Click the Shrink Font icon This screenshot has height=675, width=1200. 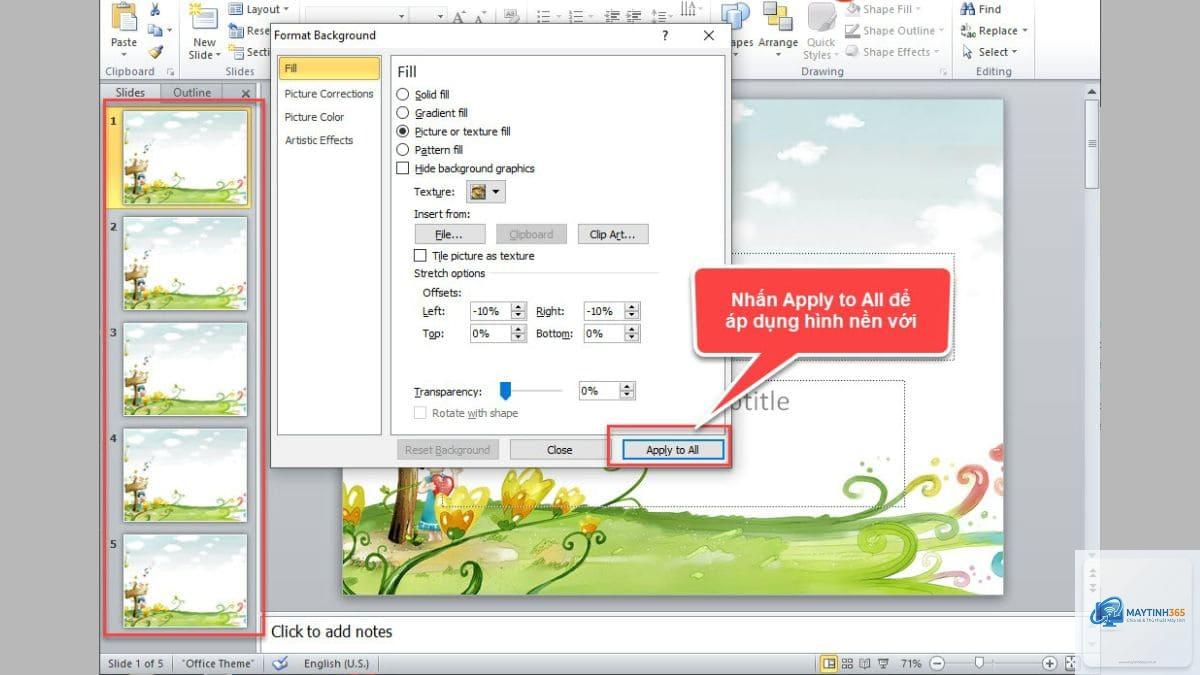tap(480, 16)
